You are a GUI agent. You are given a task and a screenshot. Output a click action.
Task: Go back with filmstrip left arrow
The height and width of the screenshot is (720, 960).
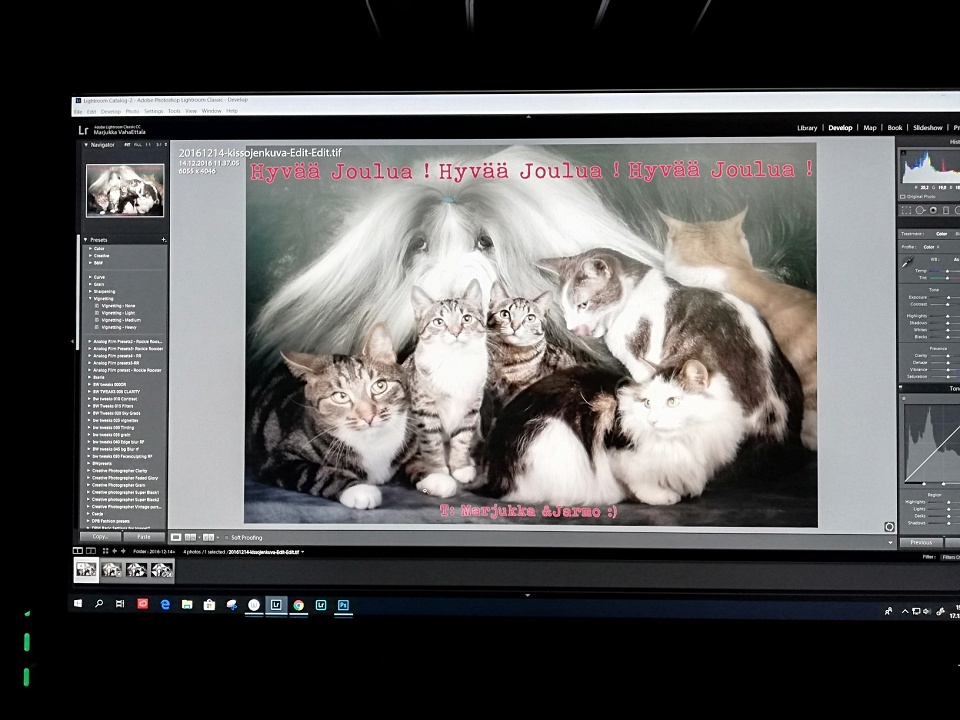[114, 551]
